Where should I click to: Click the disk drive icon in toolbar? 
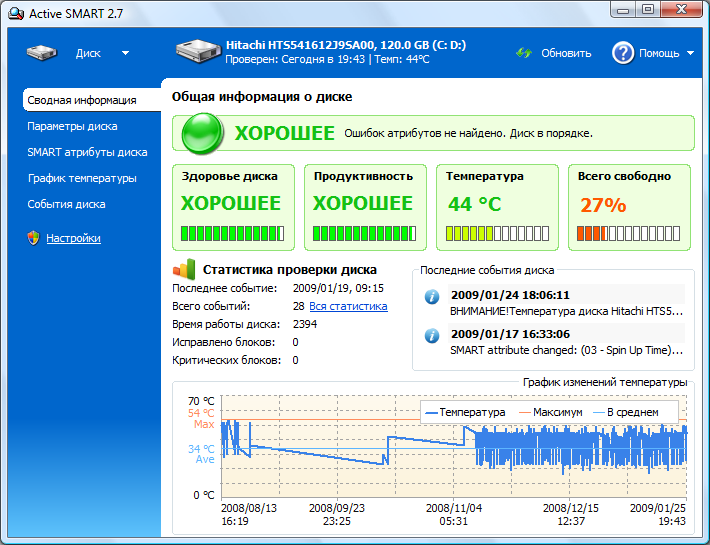43,53
